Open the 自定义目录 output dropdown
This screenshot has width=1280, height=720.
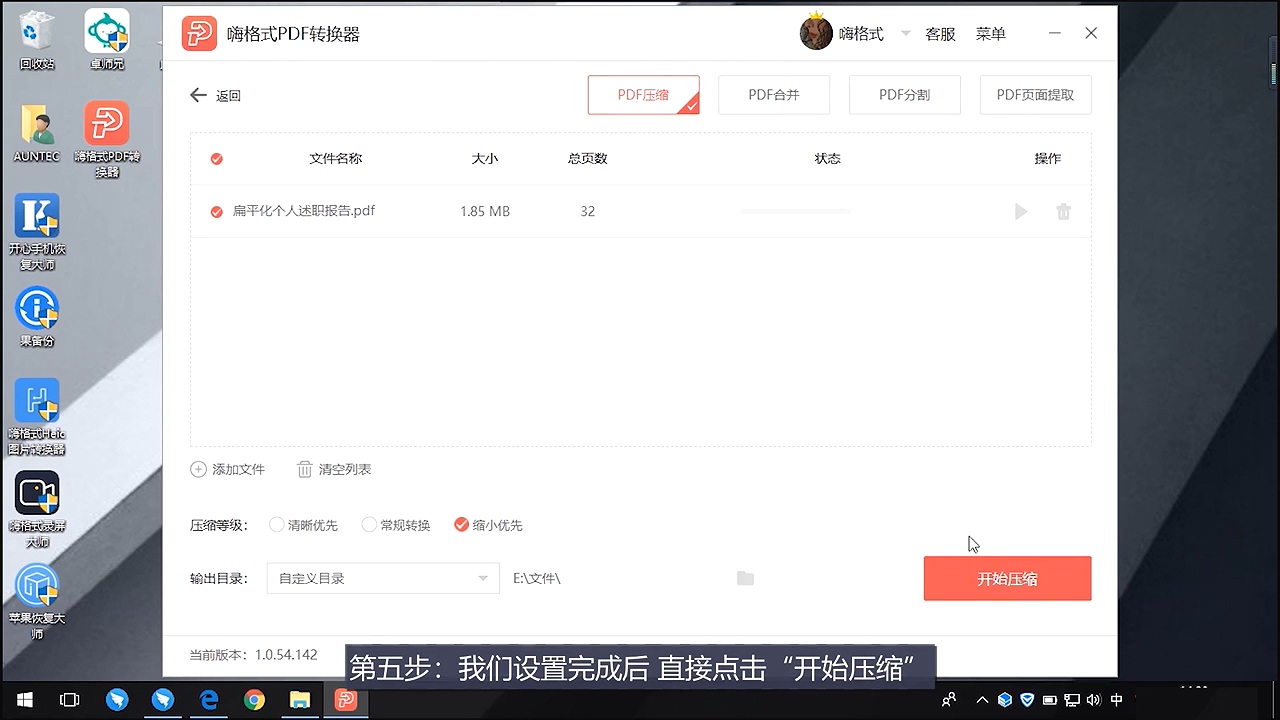(383, 578)
